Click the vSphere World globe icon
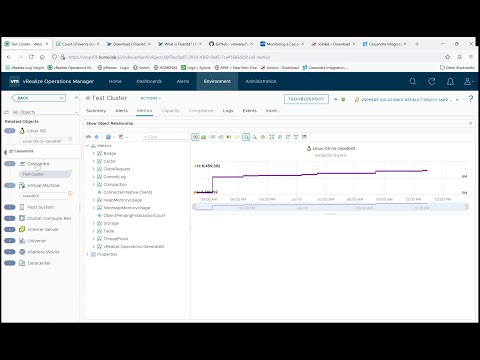This screenshot has width=480, height=360. [x=22, y=252]
